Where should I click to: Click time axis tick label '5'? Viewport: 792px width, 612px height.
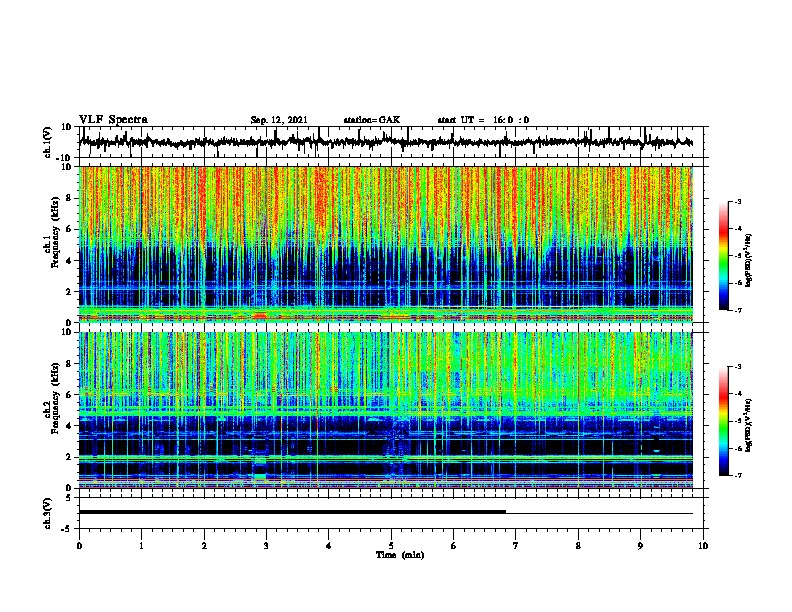(x=391, y=546)
